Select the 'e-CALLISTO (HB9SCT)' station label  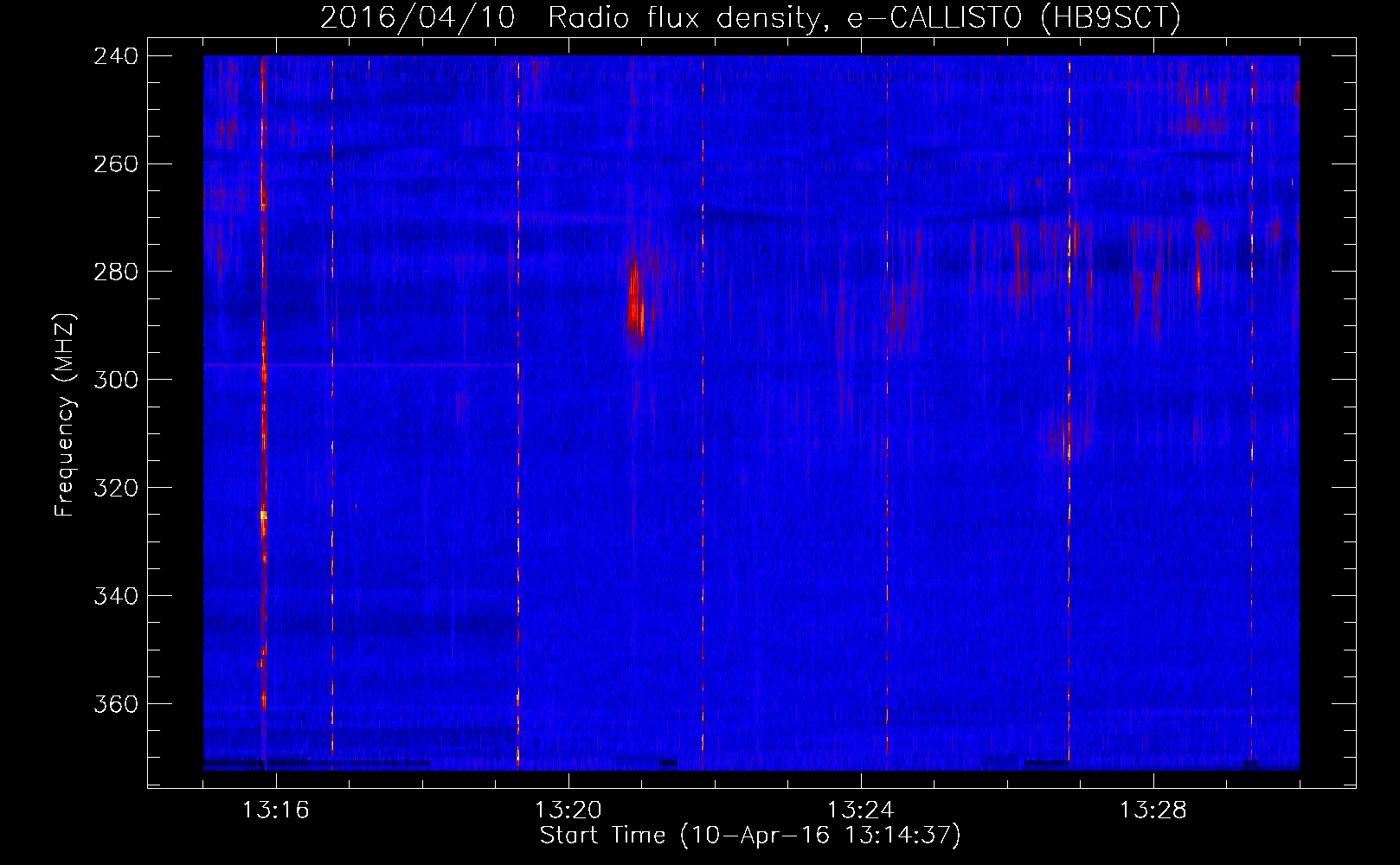[1014, 17]
